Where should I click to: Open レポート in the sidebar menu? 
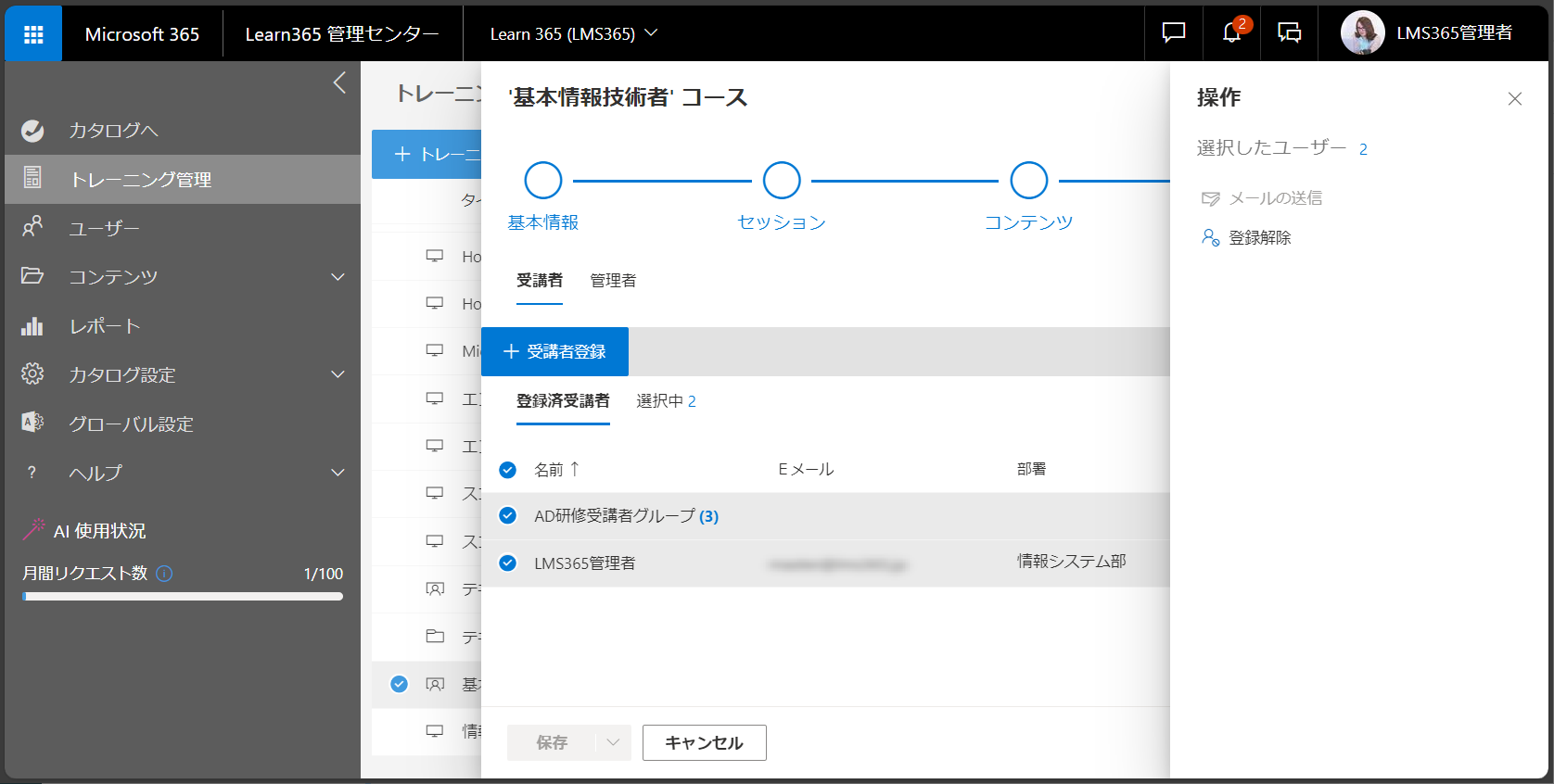click(183, 326)
